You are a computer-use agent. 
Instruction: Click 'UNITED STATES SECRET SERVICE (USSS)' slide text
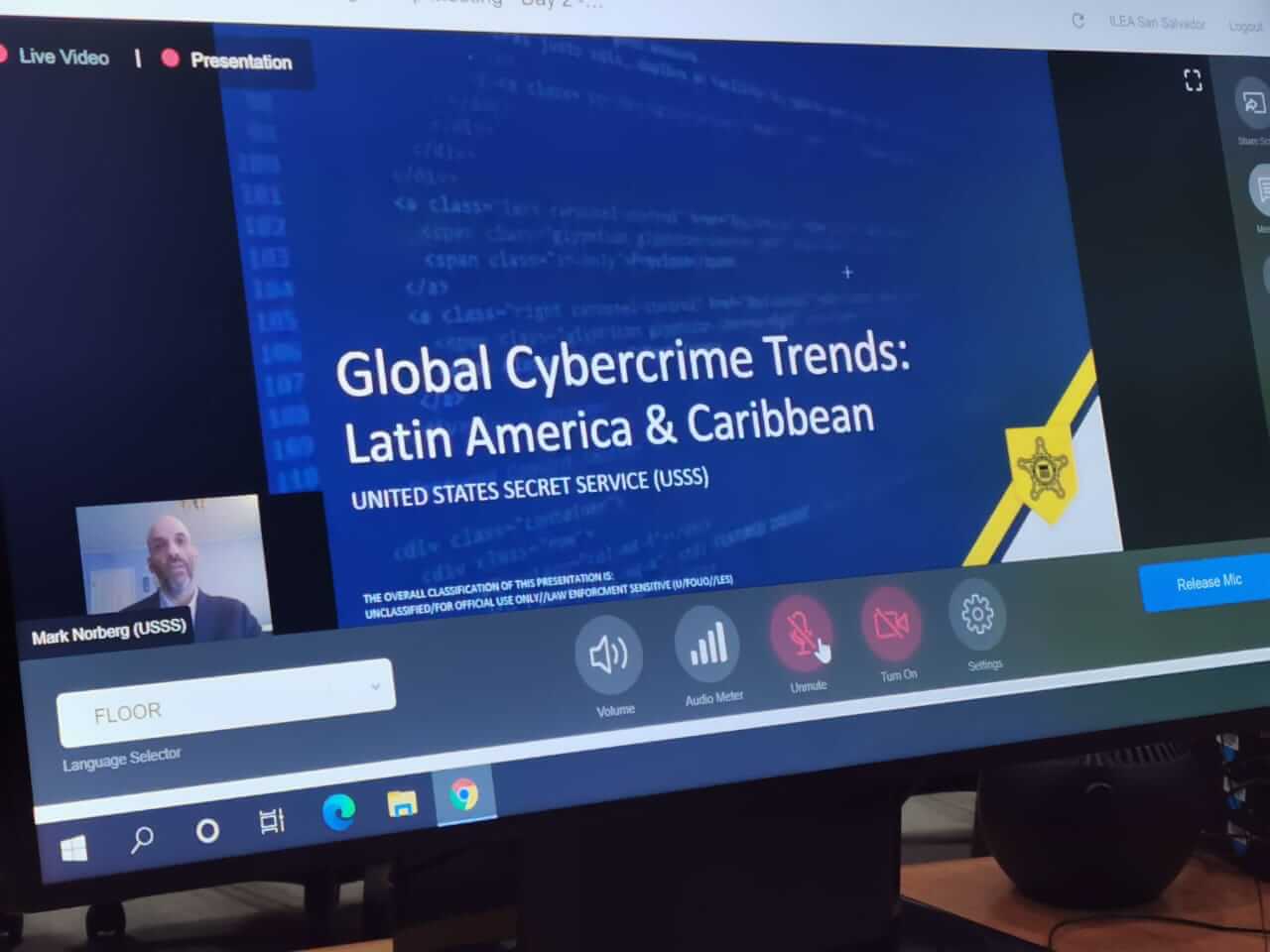530,488
